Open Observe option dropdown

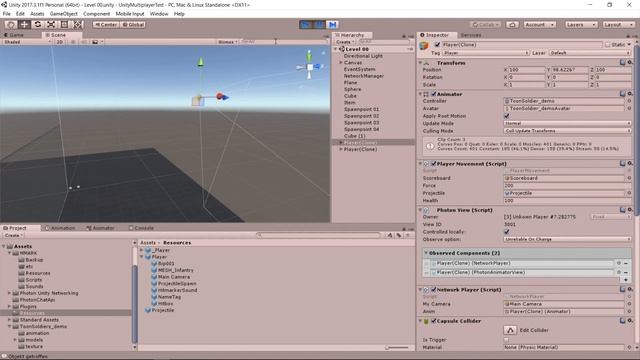pos(568,239)
